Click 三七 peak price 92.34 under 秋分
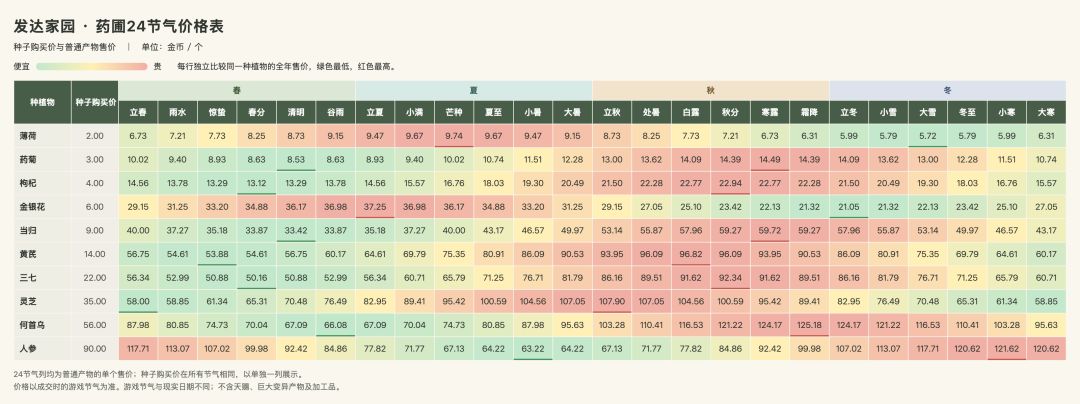This screenshot has width=1080, height=404. 730,277
